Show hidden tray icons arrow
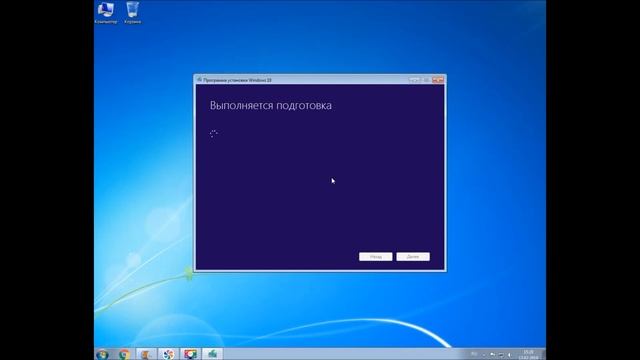Image resolution: width=640 pixels, height=360 pixels. pos(484,355)
